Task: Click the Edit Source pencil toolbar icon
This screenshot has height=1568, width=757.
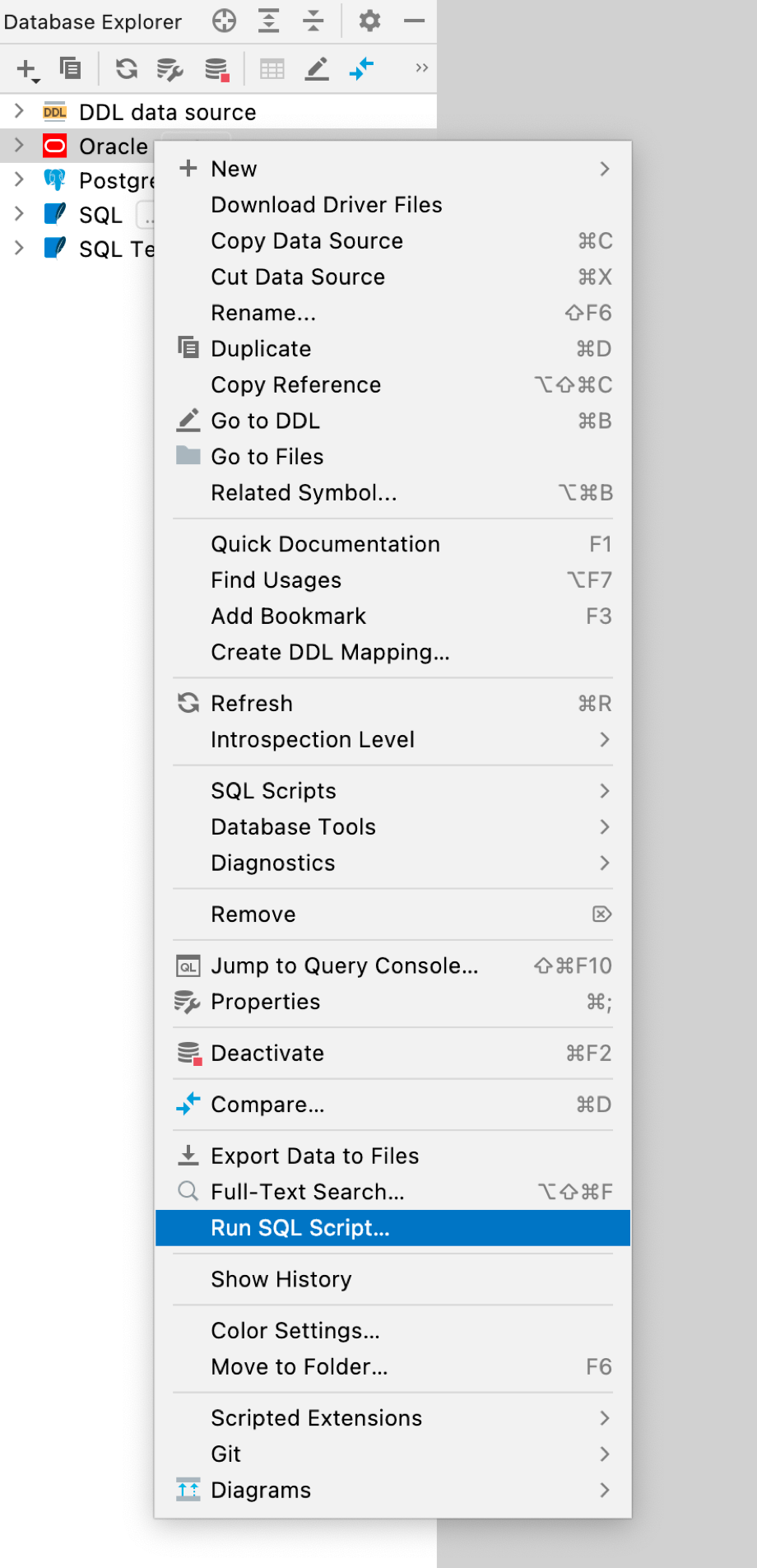Action: 318,69
